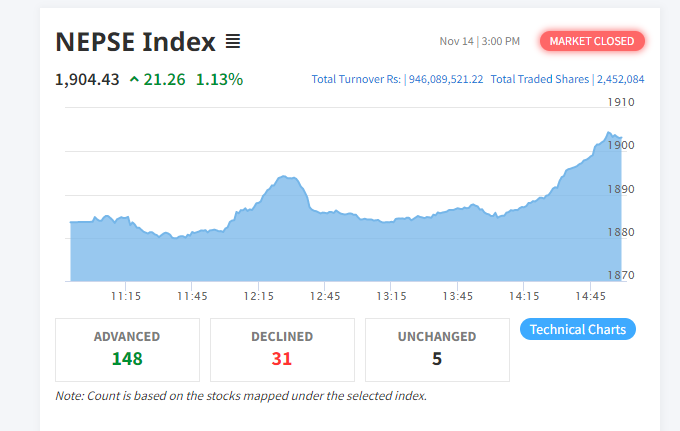Image resolution: width=680 pixels, height=431 pixels.
Task: Click the MARKET CLOSED status badge
Action: pyautogui.click(x=592, y=41)
